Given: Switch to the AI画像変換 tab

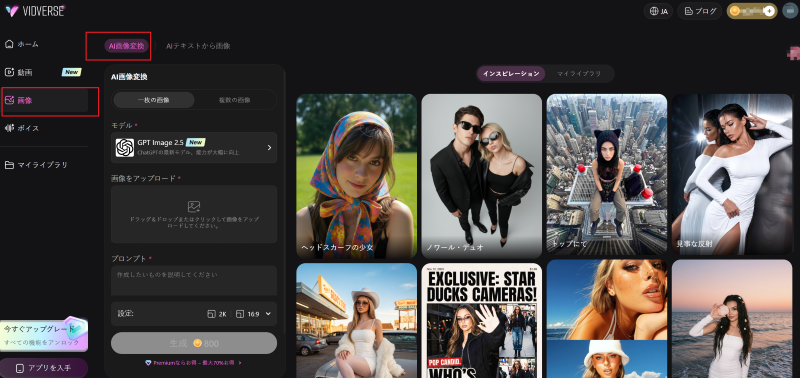Looking at the screenshot, I should point(127,46).
